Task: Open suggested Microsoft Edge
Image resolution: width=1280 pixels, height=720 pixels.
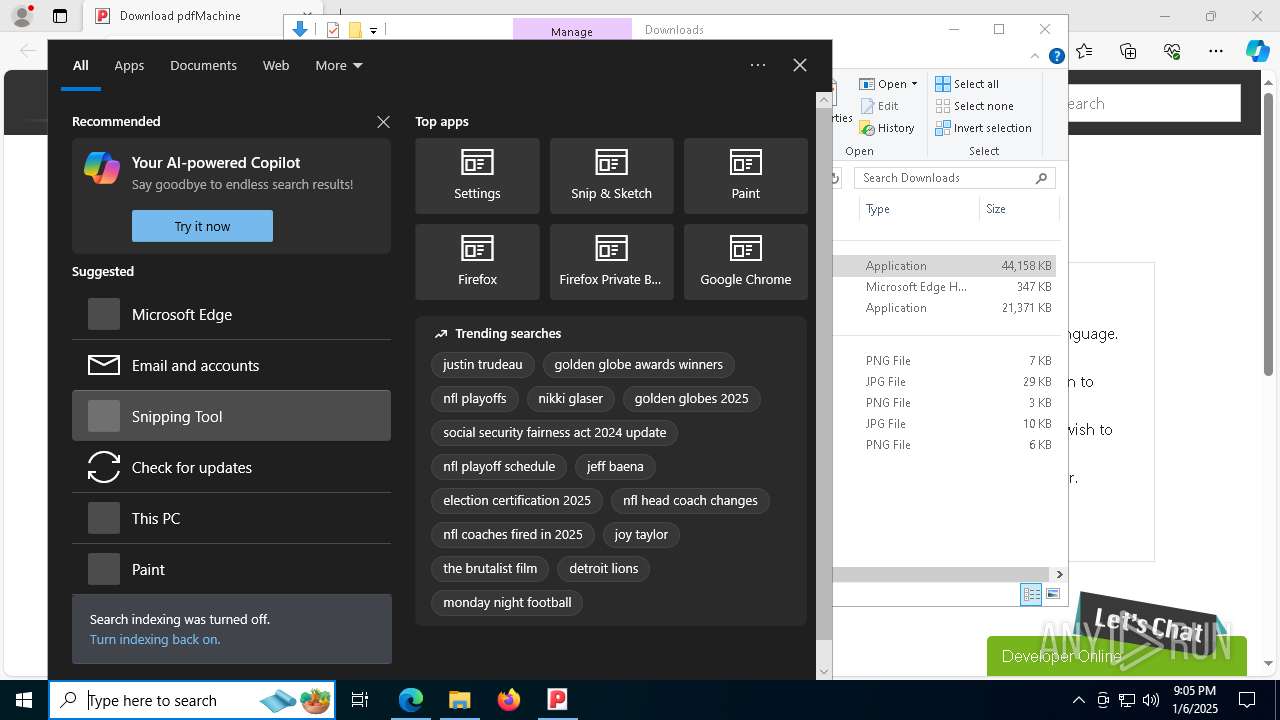Action: tap(231, 314)
